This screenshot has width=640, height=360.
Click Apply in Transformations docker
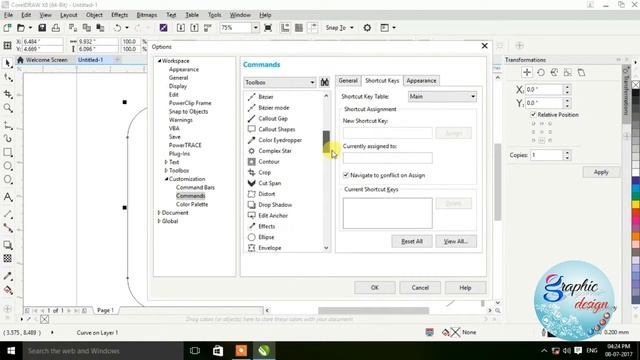tap(601, 172)
